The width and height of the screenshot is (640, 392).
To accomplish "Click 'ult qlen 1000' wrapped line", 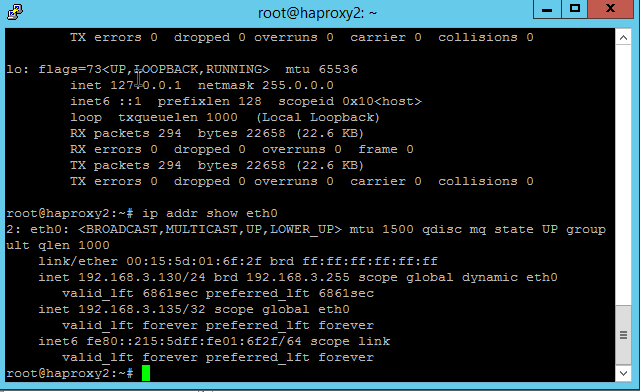I will pos(58,245).
